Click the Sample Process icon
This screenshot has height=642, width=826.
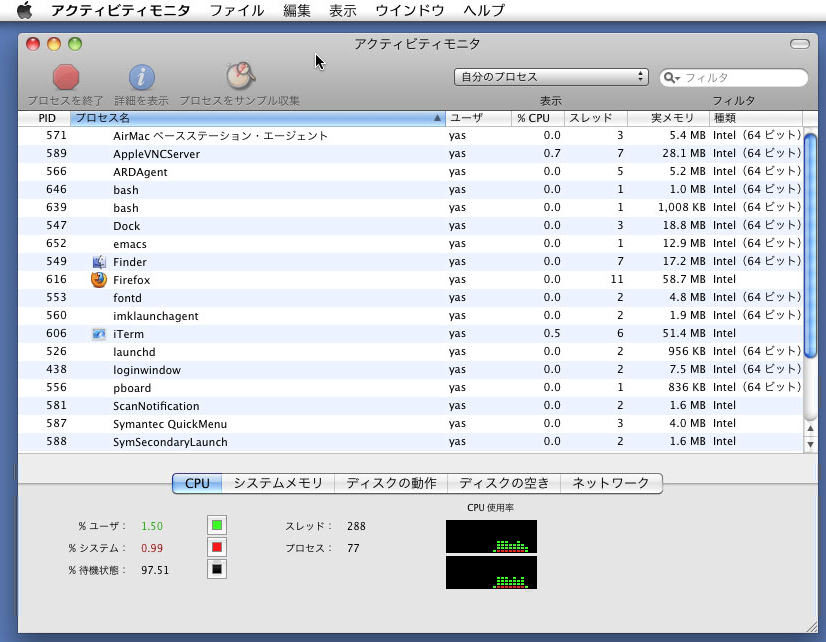[240, 76]
